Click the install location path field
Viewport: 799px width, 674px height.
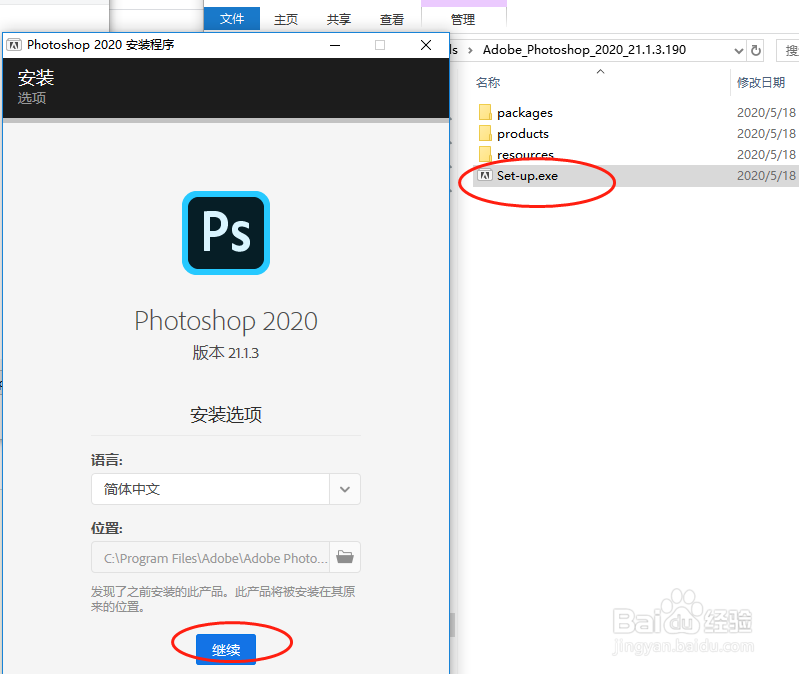(210, 557)
